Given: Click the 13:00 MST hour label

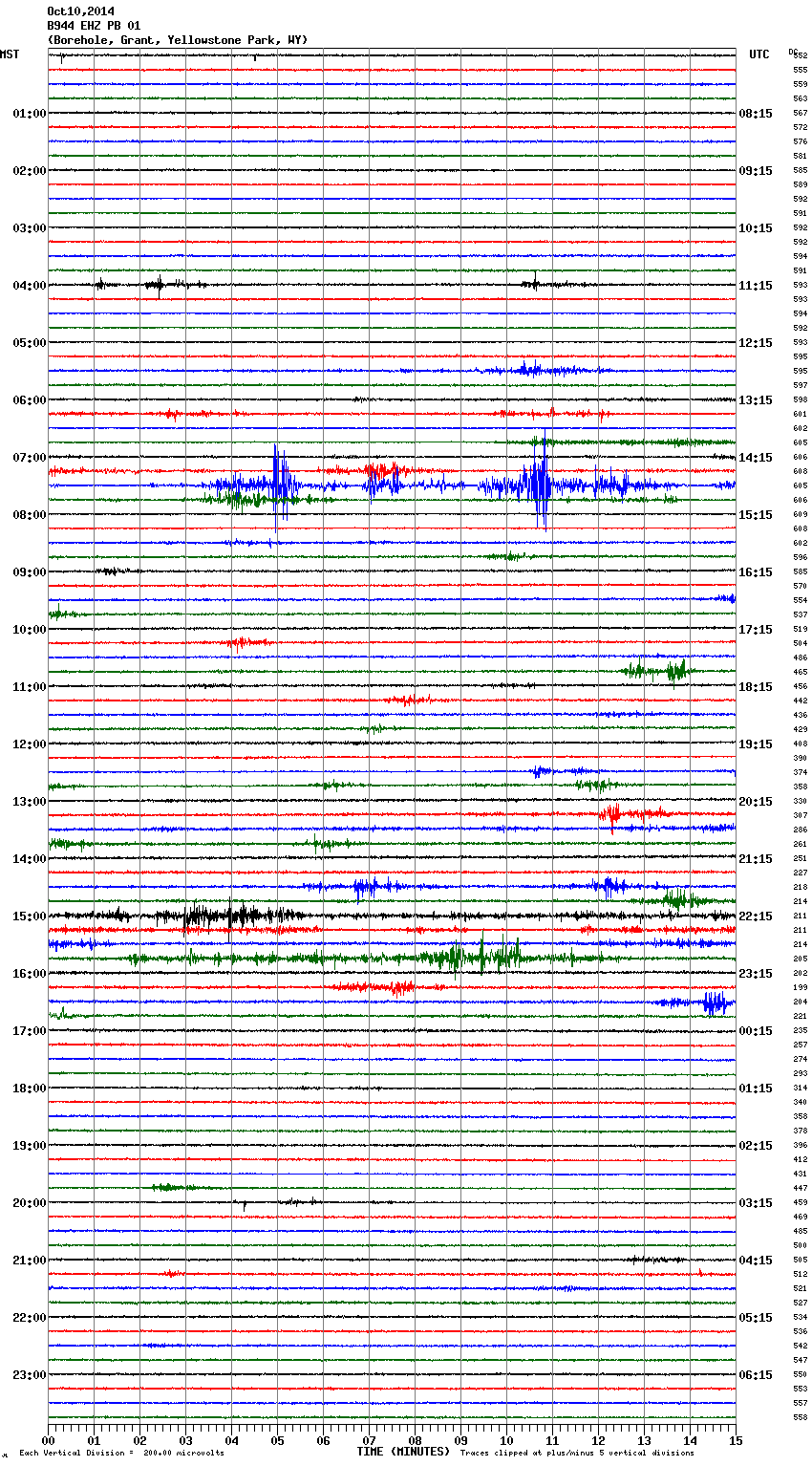Looking at the screenshot, I should click(30, 802).
